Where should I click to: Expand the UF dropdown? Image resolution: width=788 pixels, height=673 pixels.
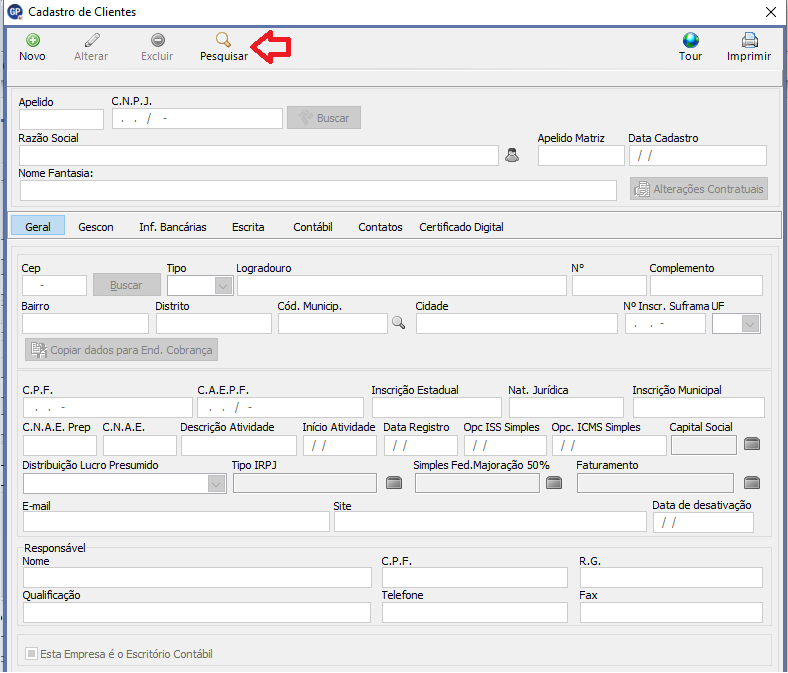pos(749,323)
